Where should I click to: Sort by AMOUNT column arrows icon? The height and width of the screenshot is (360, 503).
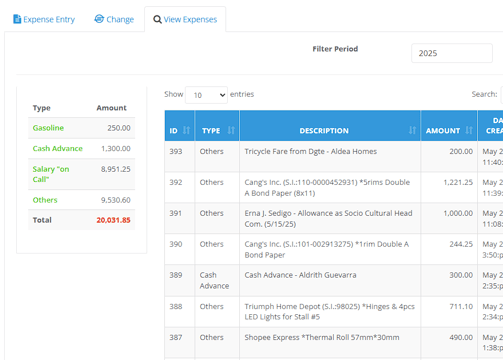point(469,130)
